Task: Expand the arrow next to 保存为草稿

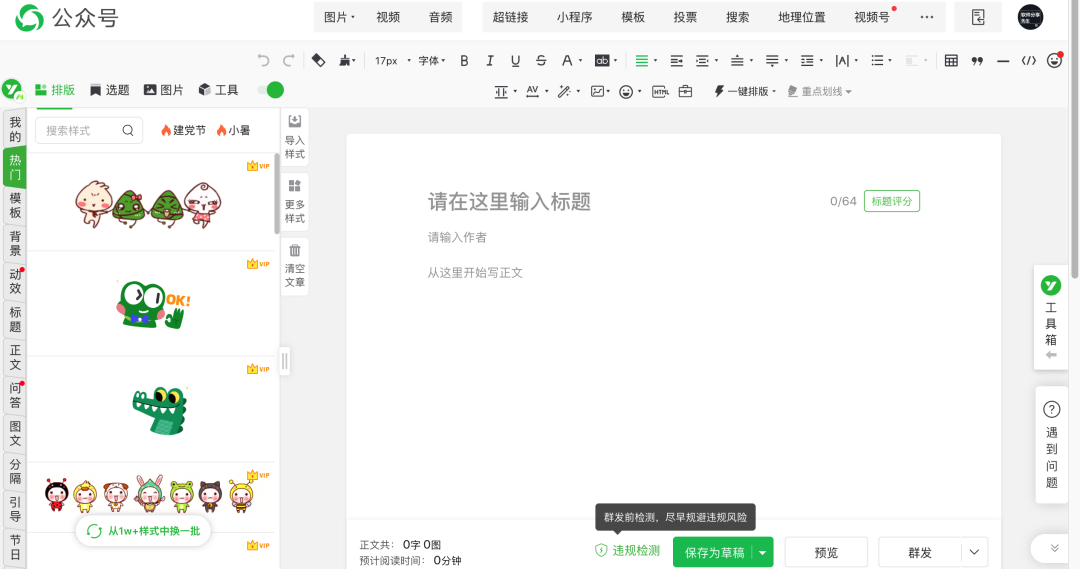Action: [762, 552]
